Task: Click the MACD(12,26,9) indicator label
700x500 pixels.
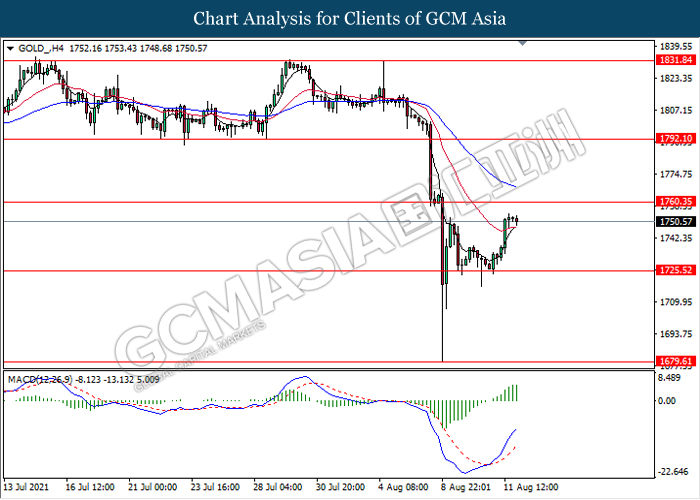Action: pos(40,379)
